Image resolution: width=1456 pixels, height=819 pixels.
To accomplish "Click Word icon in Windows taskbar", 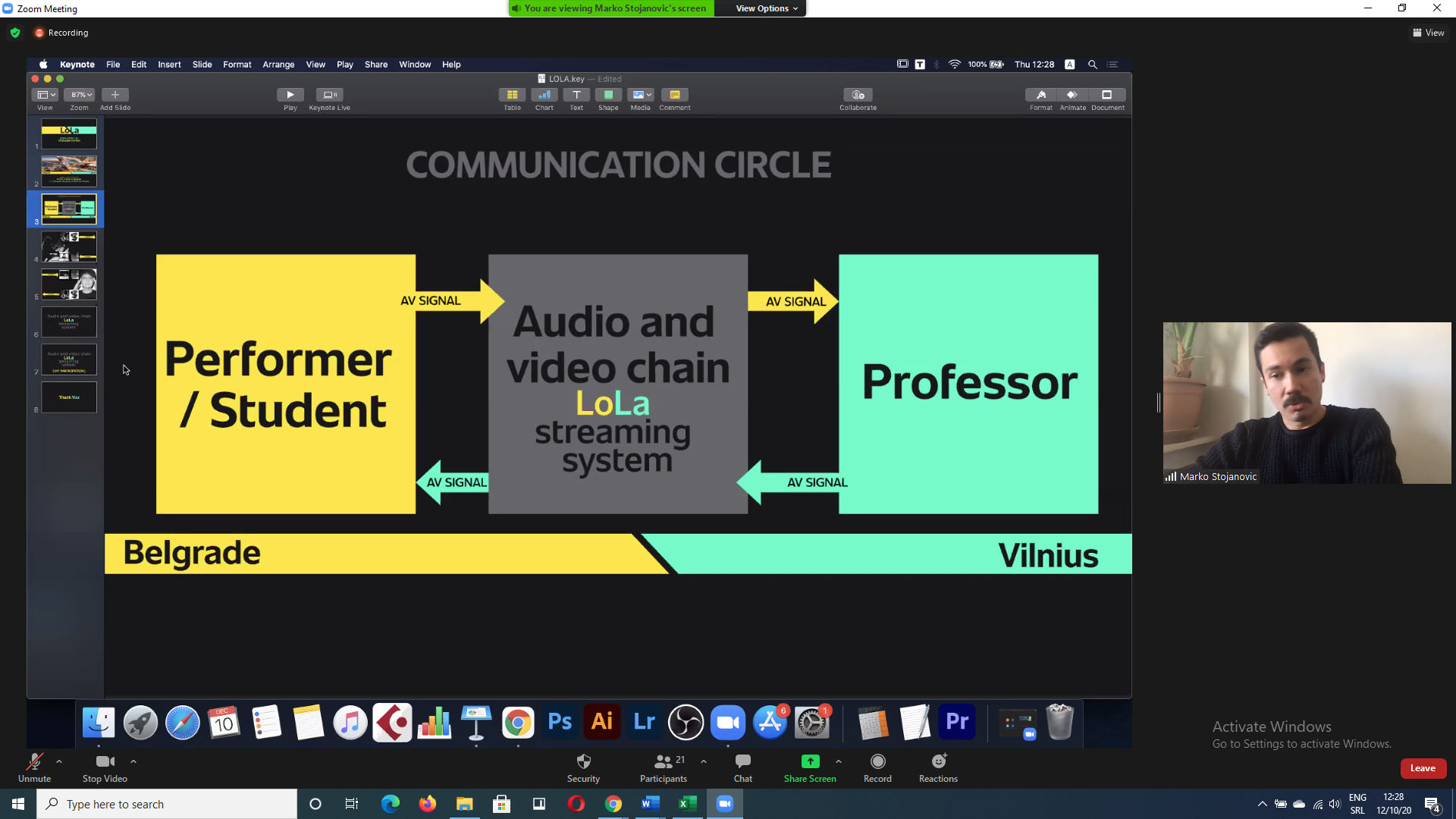I will [x=650, y=804].
